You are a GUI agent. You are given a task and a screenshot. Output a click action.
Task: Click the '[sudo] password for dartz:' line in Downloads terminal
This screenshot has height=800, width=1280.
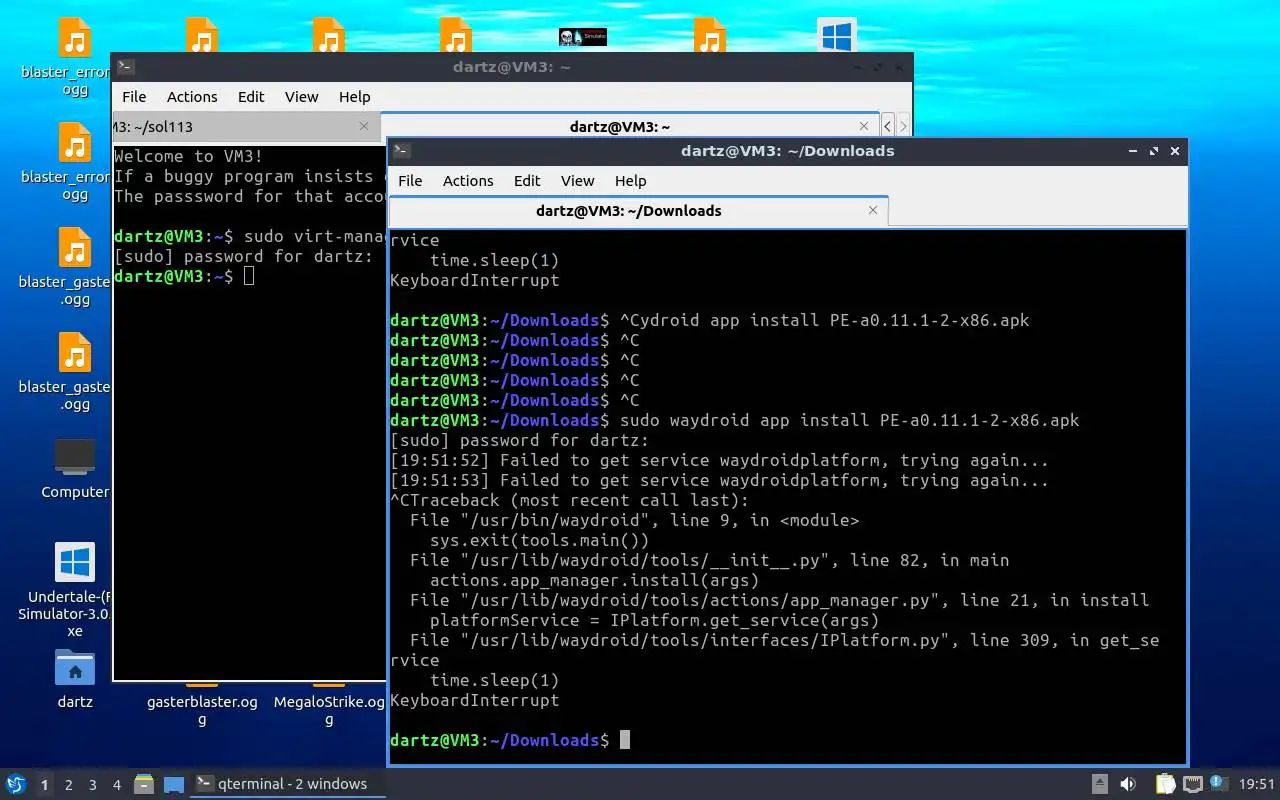point(520,440)
